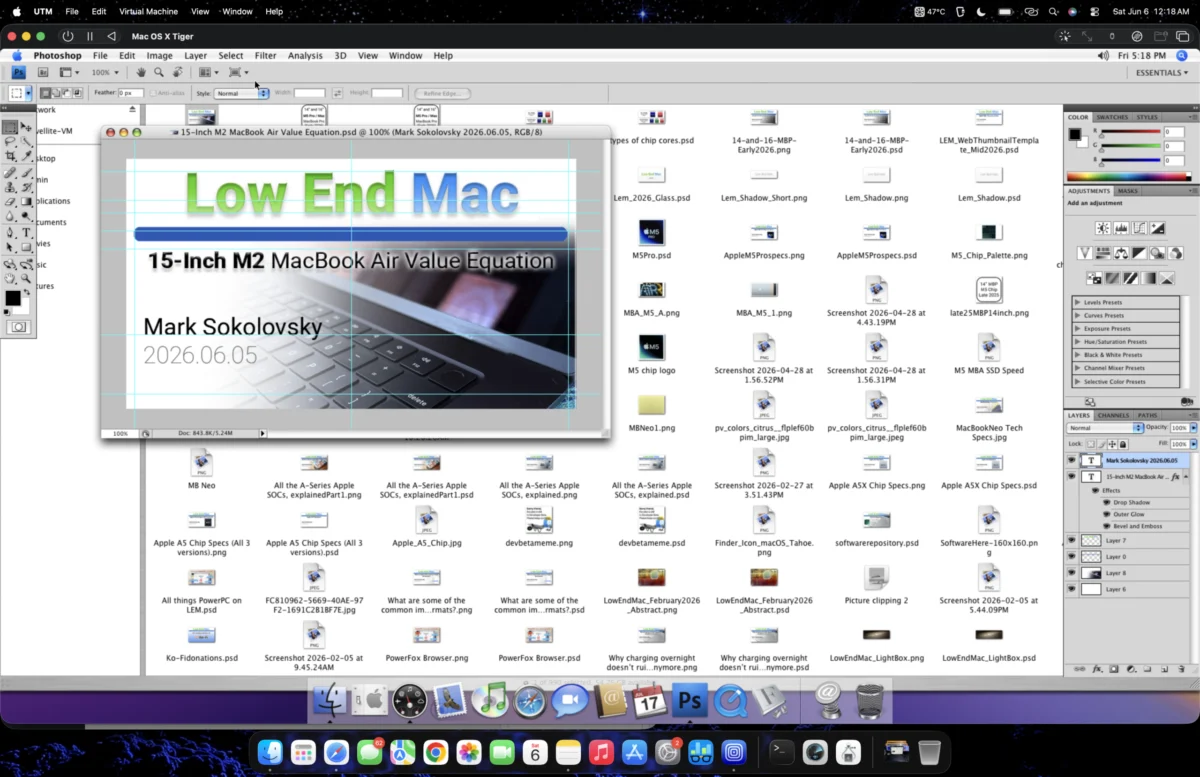Add a Brightness/Contrast adjustment
This screenshot has height=777, width=1200.
pyautogui.click(x=1103, y=228)
